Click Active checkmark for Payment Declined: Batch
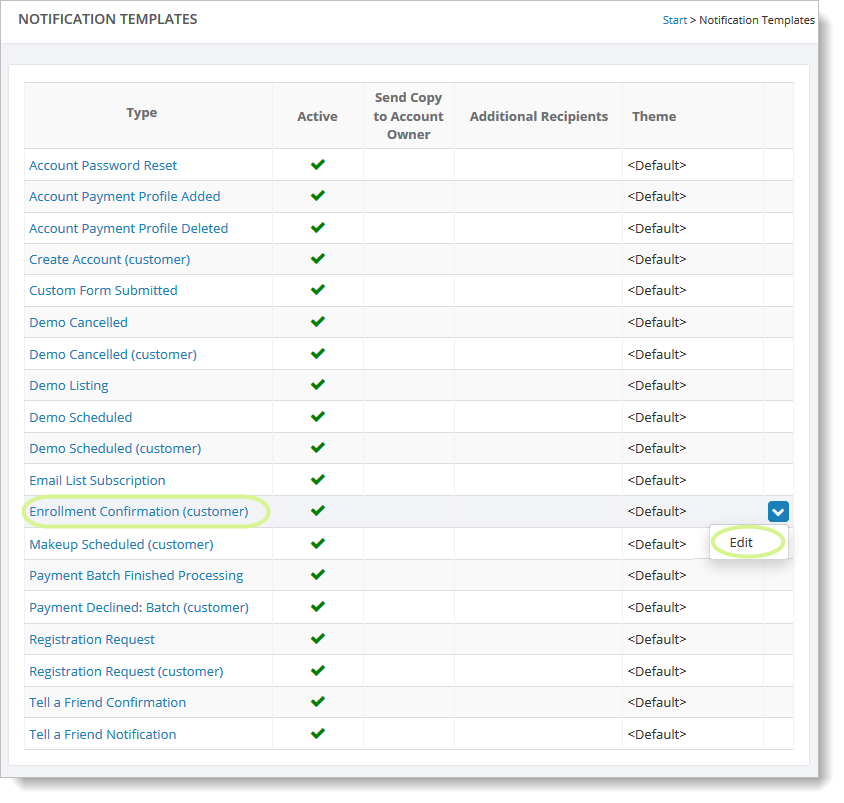This screenshot has height=803, width=844. tap(318, 607)
